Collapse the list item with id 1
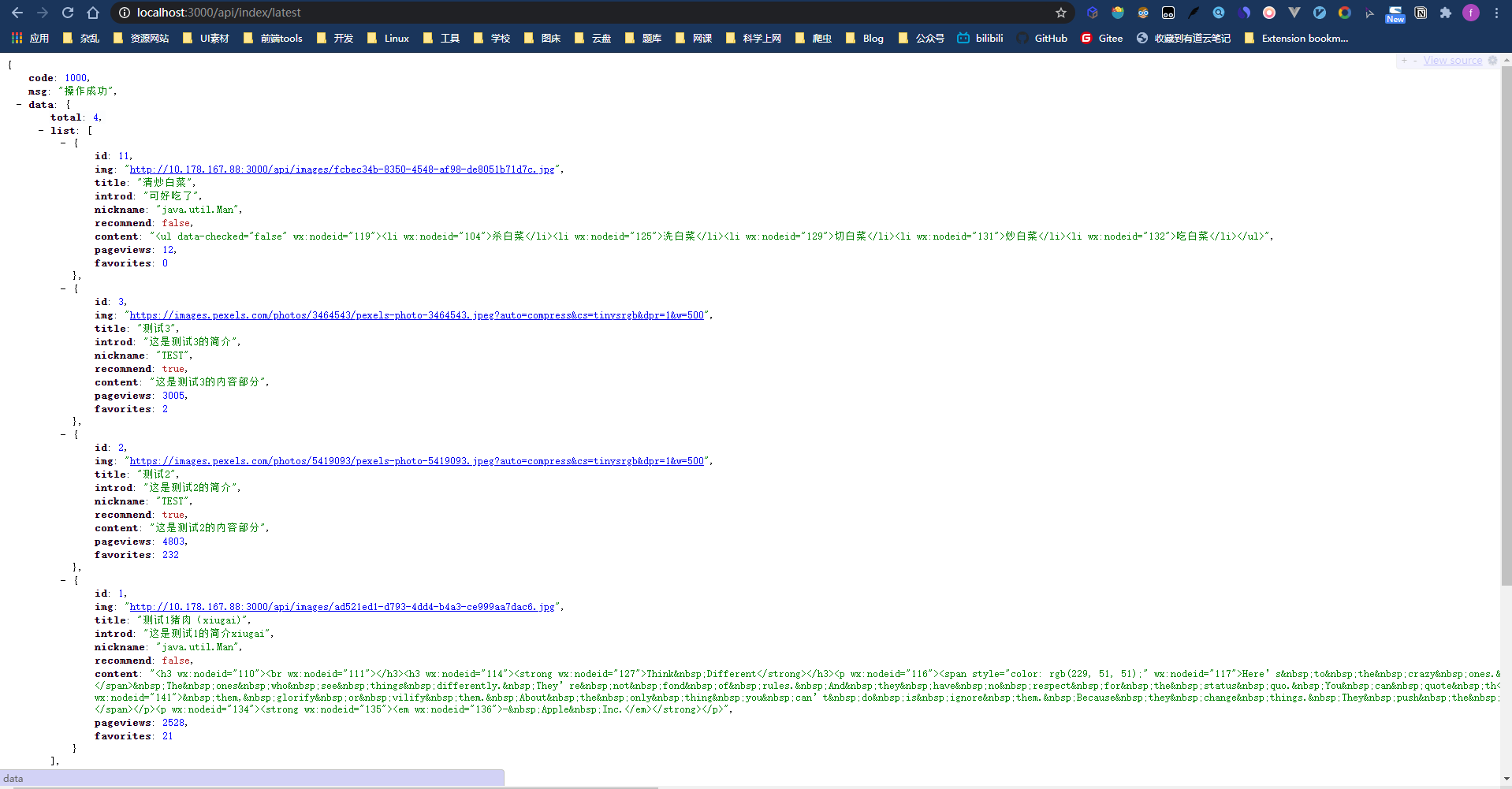Viewport: 1512px width, 789px height. (63, 581)
